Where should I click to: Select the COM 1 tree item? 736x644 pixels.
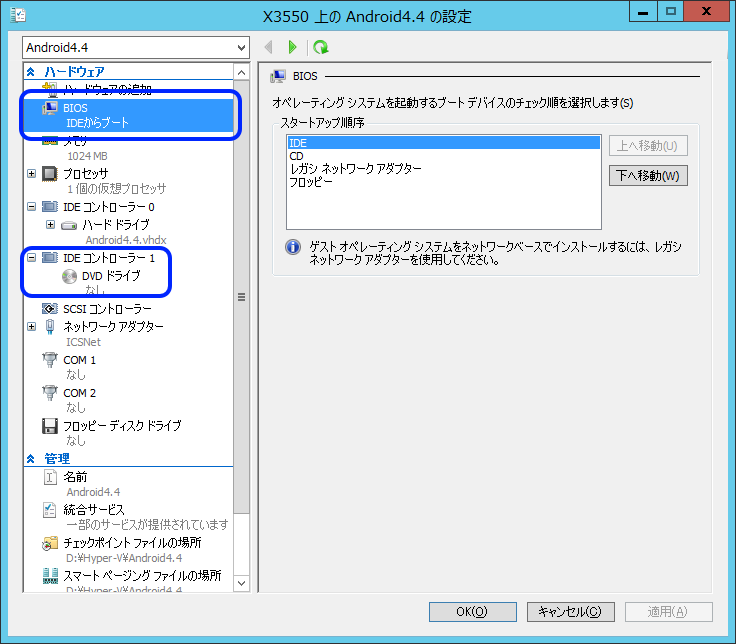tap(79, 360)
